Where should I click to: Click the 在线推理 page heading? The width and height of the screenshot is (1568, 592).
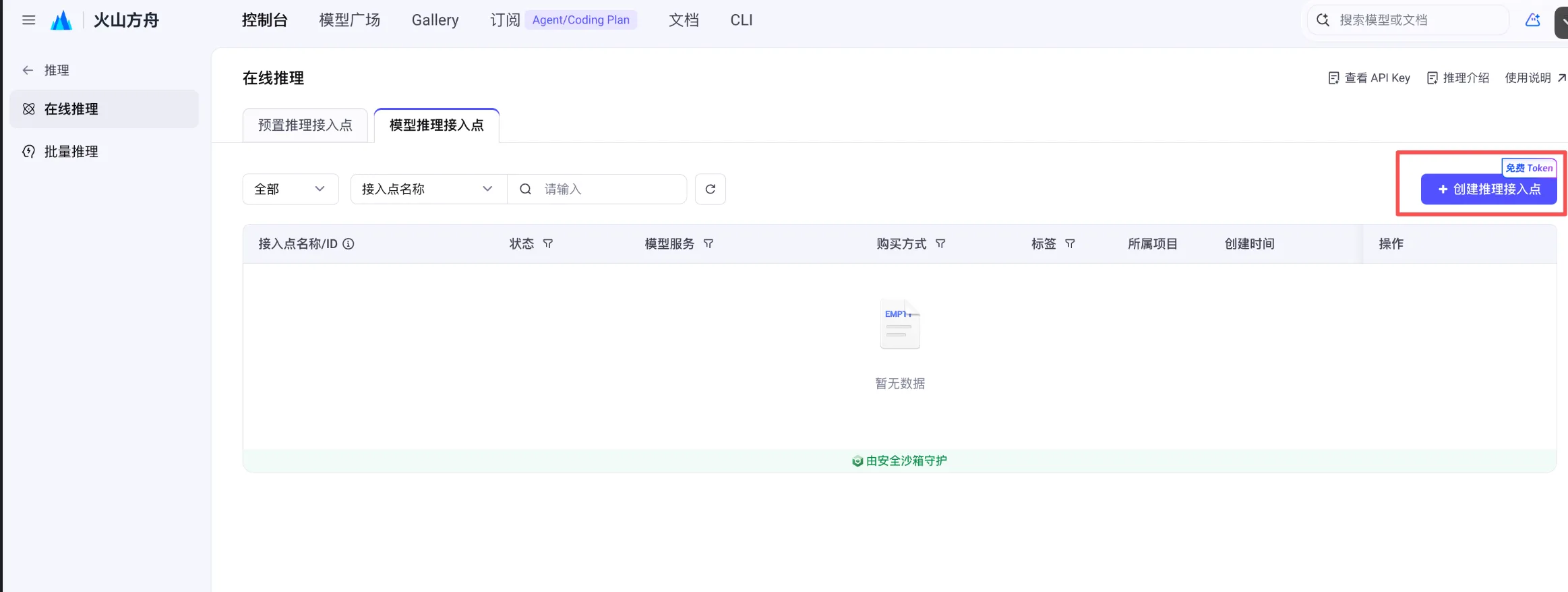tap(274, 78)
